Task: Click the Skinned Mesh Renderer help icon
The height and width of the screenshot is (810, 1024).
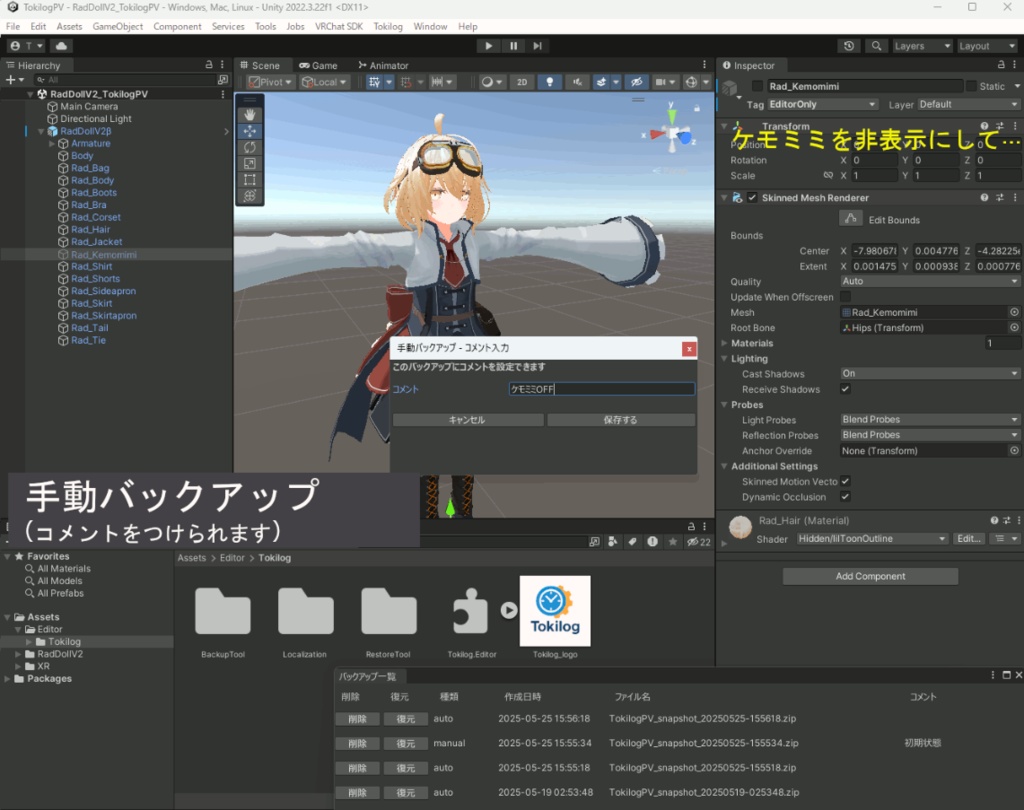Action: (x=985, y=197)
